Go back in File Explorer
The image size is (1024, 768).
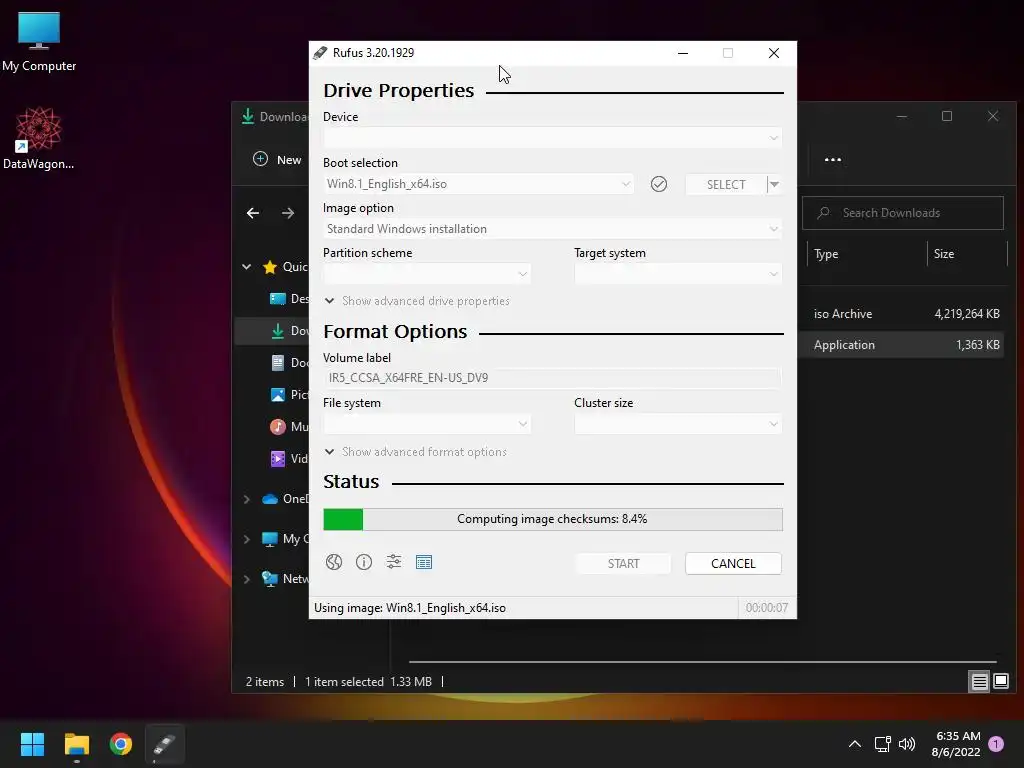point(253,213)
